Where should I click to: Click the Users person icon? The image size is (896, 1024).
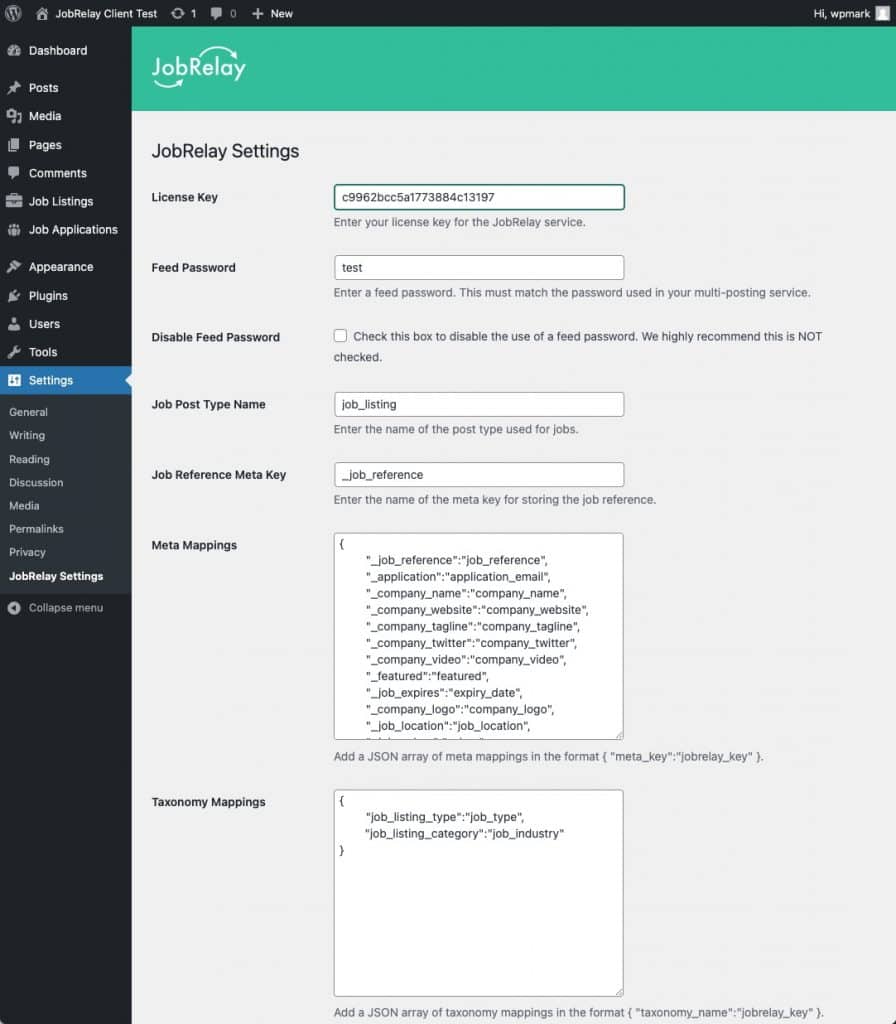[14, 324]
